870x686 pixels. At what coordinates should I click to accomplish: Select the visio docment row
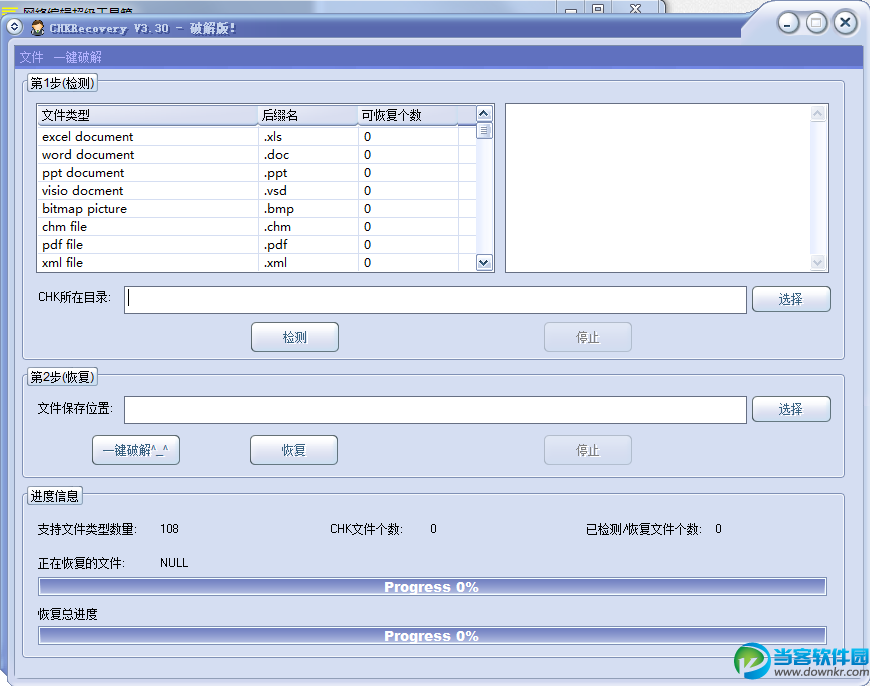coord(256,190)
